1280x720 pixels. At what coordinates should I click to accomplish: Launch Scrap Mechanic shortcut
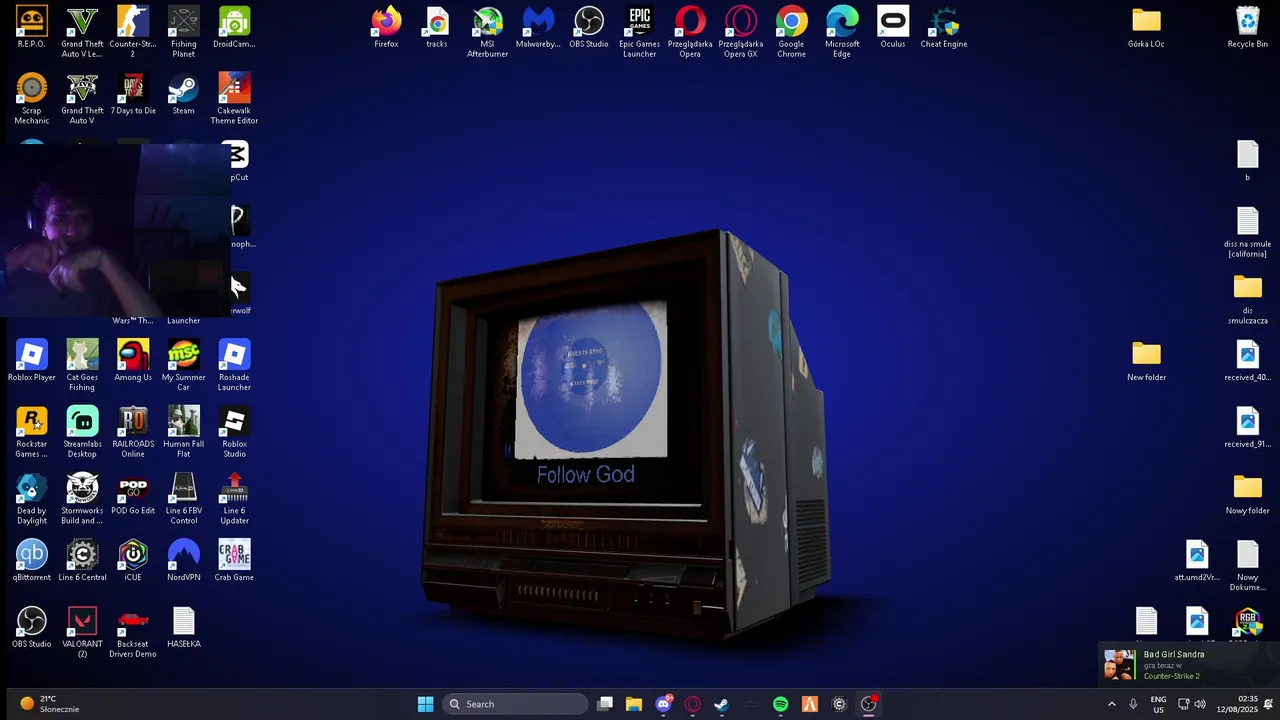click(31, 99)
